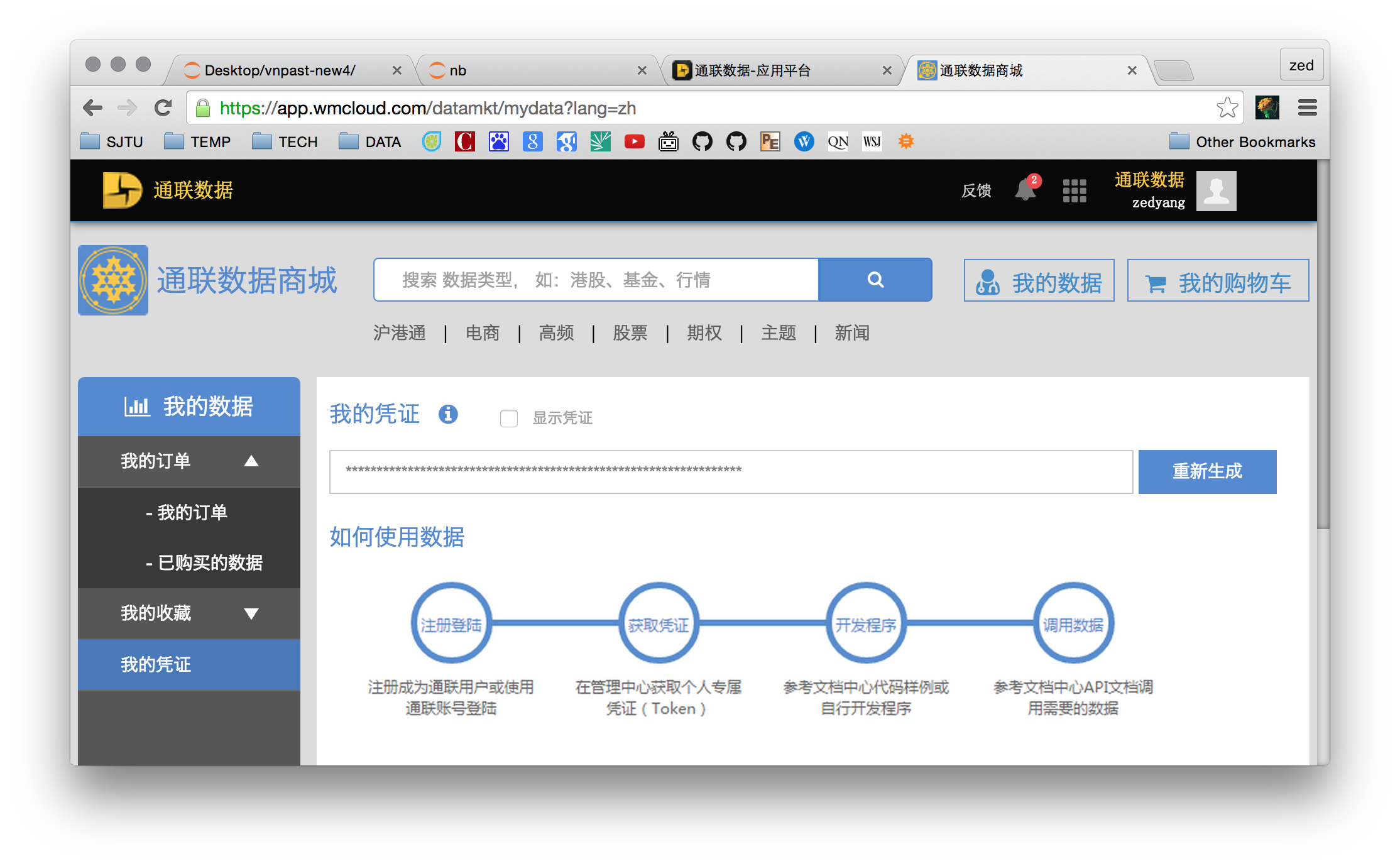Click the 重新生成 button
Screen dimensions: 1400x866
click(x=1206, y=471)
